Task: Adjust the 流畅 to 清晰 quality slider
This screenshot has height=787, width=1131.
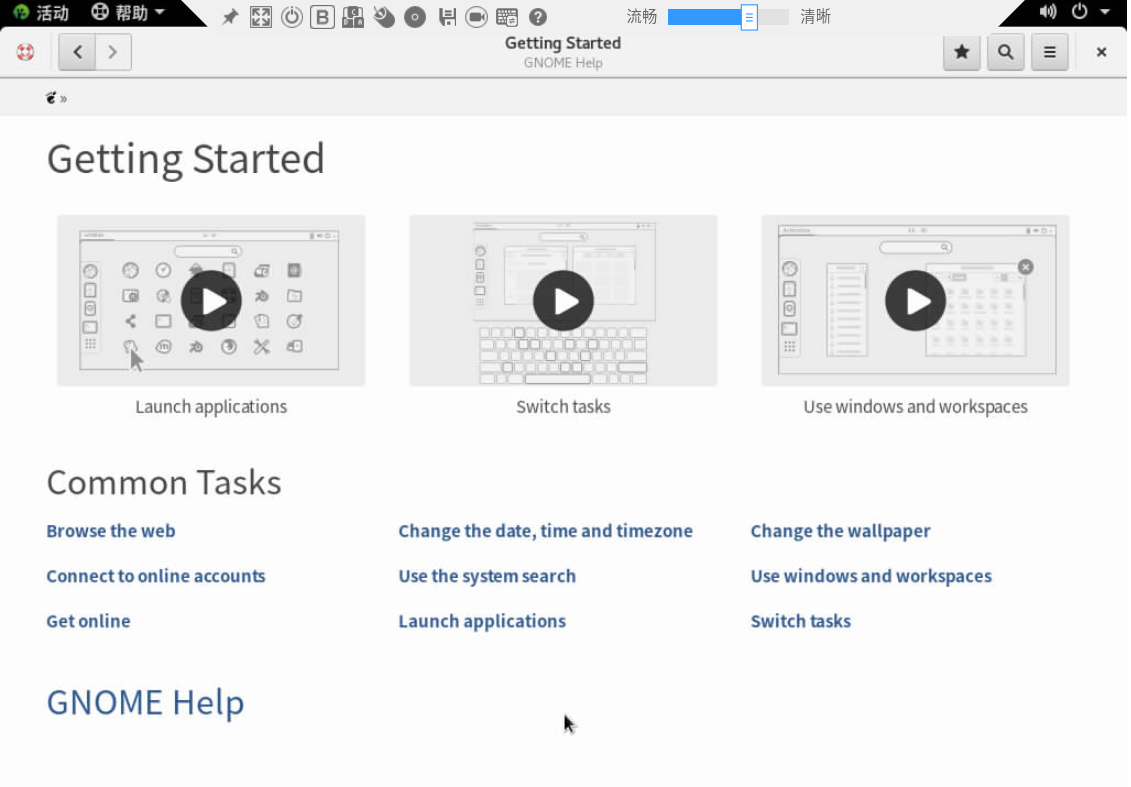Action: 748,17
